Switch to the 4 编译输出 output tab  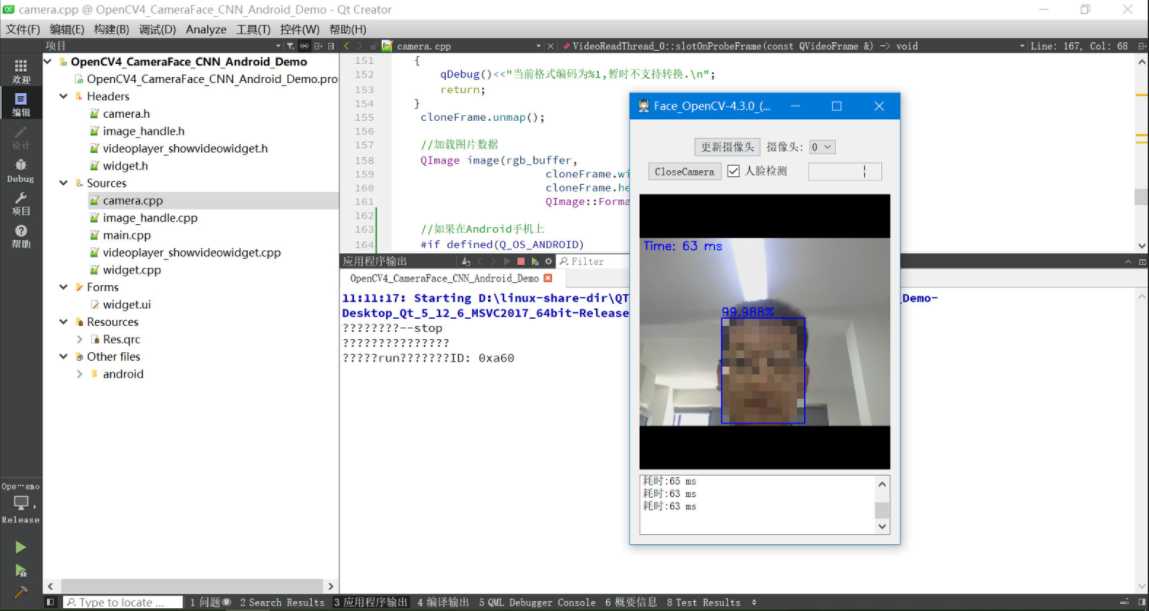443,602
